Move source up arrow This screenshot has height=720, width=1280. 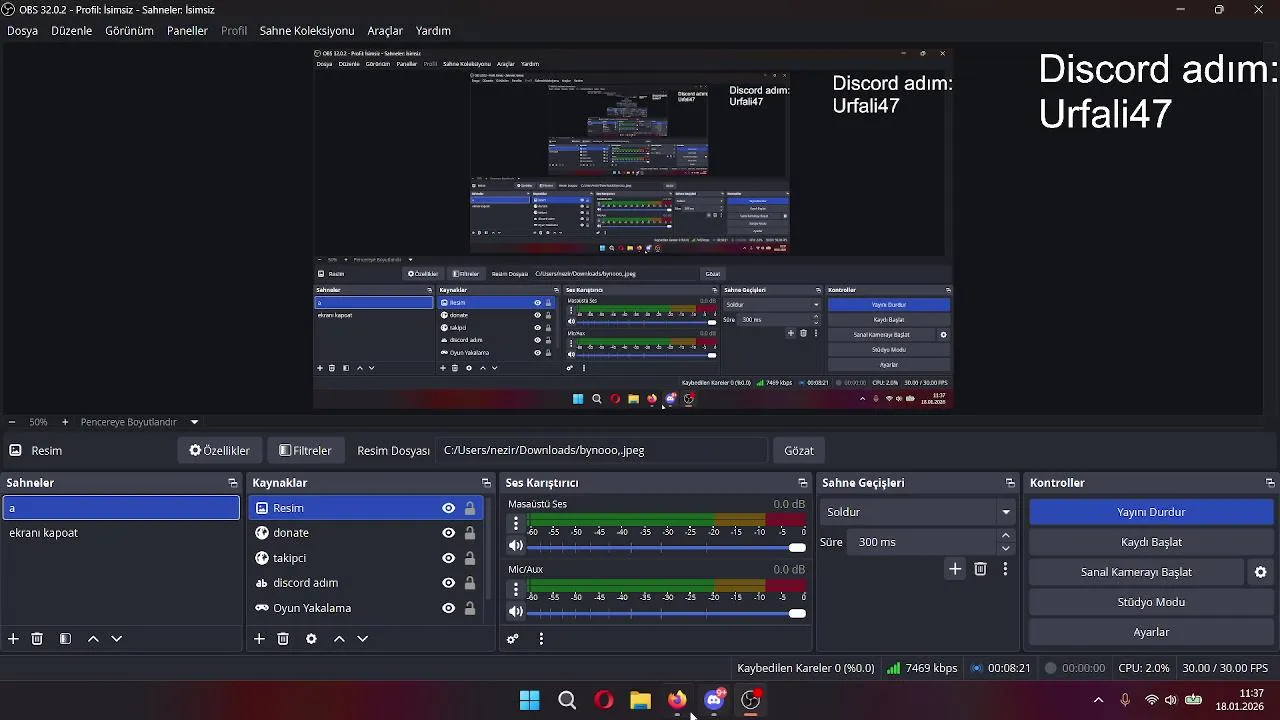[x=339, y=639]
